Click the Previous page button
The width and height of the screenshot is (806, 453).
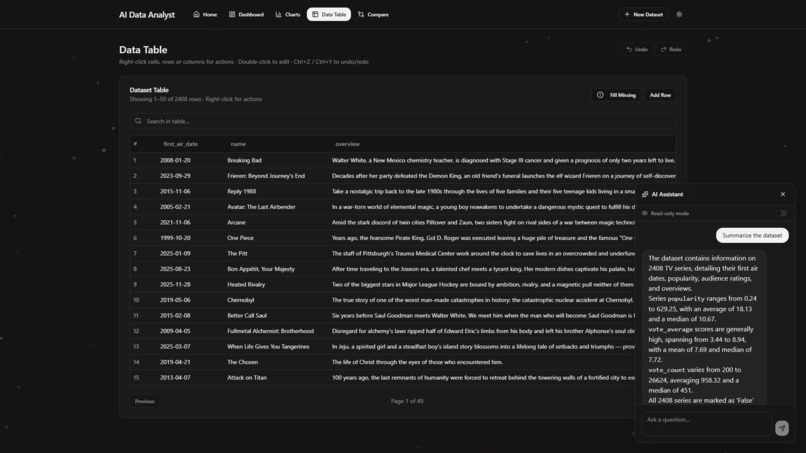pyautogui.click(x=144, y=401)
